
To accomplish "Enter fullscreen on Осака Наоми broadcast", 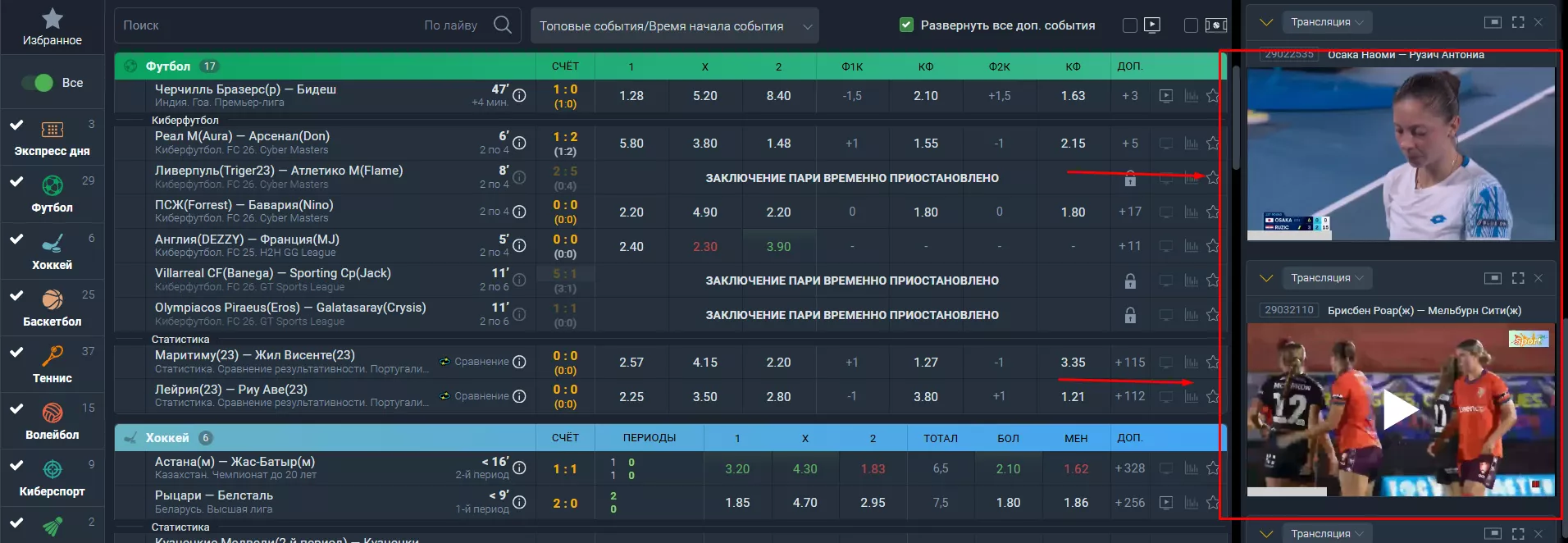I will pyautogui.click(x=1518, y=22).
